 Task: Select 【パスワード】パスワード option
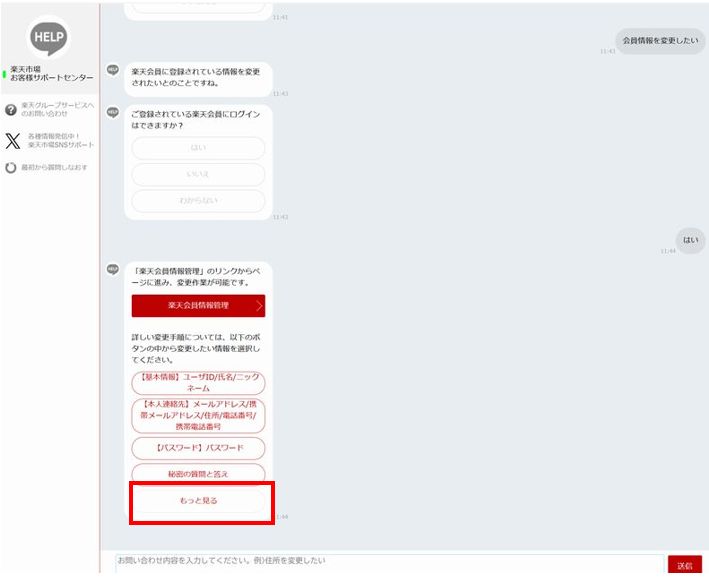[x=198, y=448]
